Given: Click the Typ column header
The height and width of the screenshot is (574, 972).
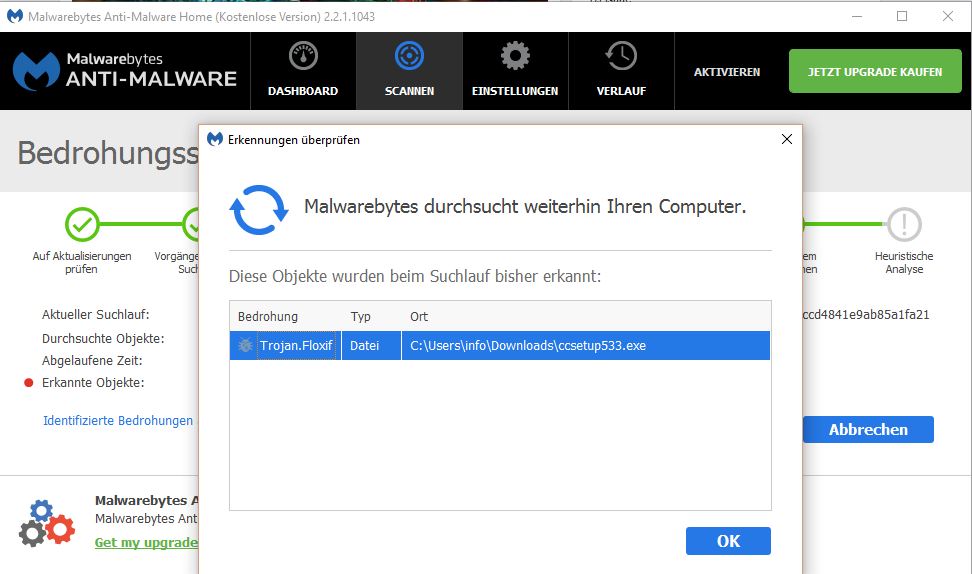Looking at the screenshot, I should pyautogui.click(x=360, y=317).
